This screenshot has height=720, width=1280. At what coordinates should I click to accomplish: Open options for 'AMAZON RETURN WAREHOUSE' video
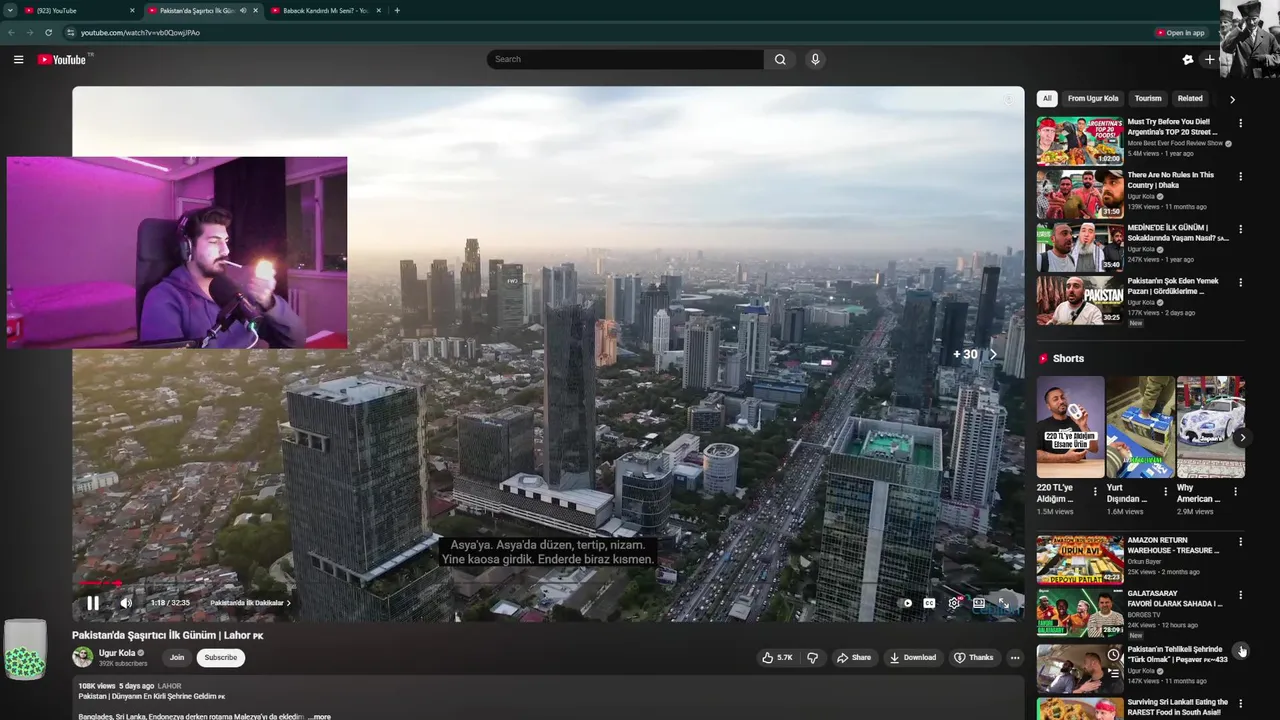click(1240, 542)
